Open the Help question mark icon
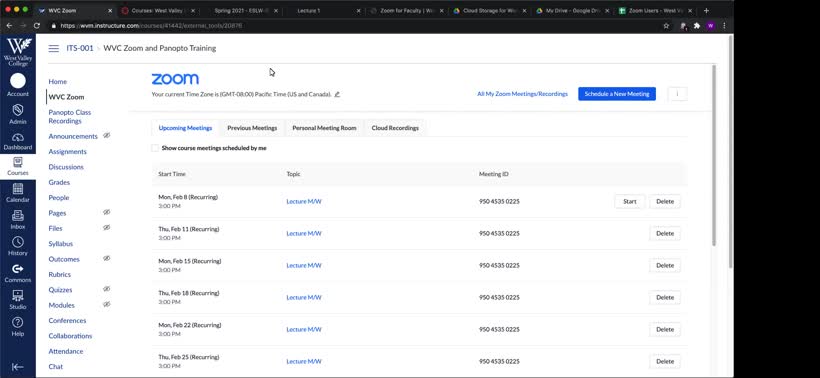This screenshot has width=820, height=378. pyautogui.click(x=18, y=322)
